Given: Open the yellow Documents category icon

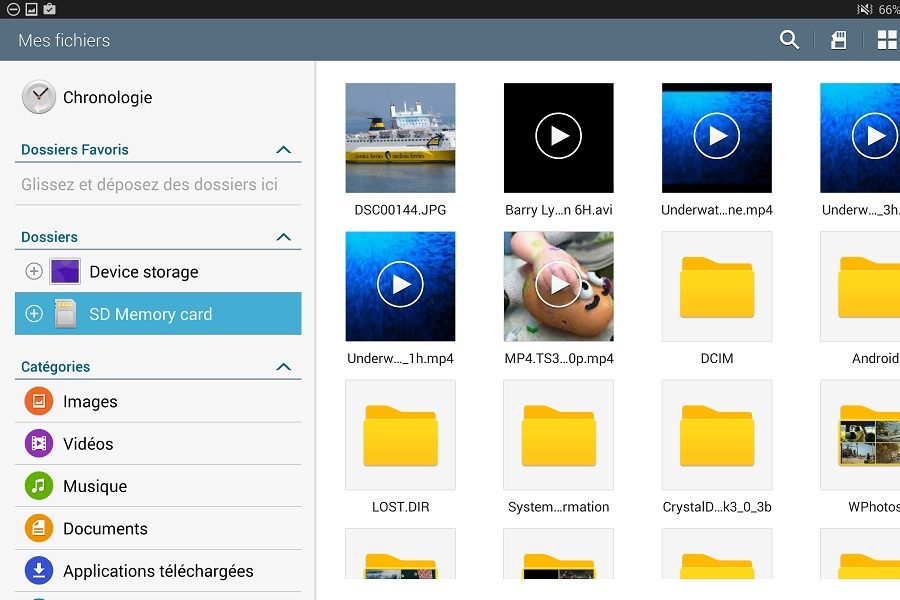Looking at the screenshot, I should (38, 528).
